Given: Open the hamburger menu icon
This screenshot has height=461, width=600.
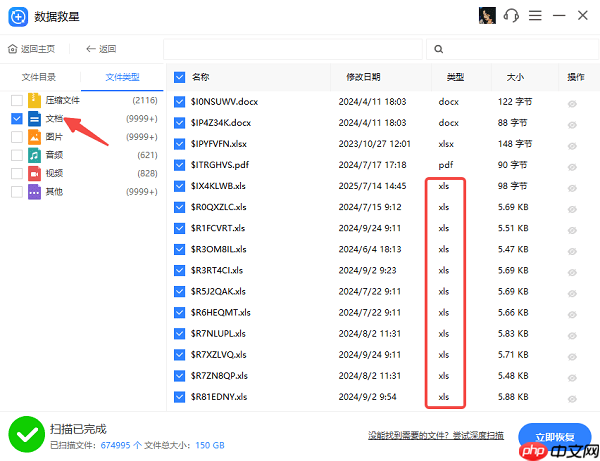Looking at the screenshot, I should click(x=535, y=16).
